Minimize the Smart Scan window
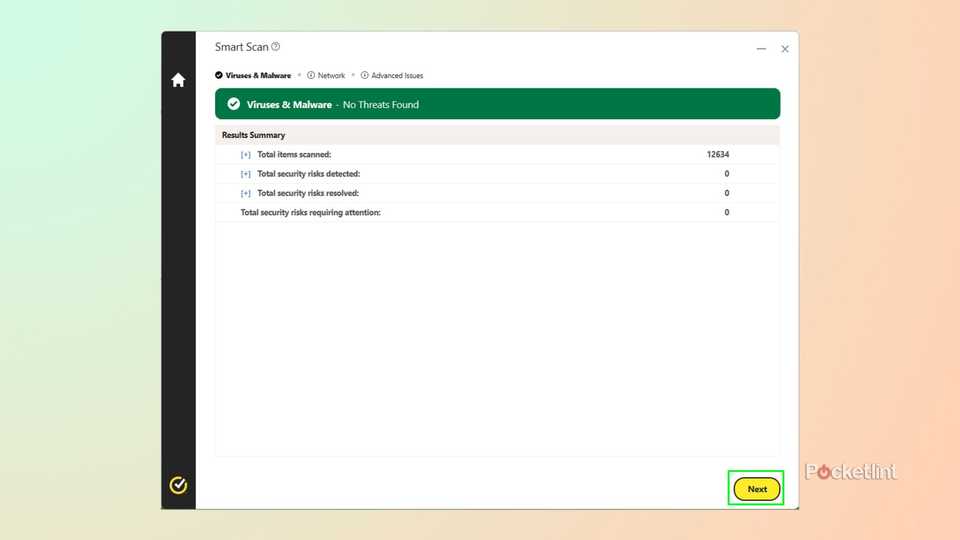Screen dimensions: 960x540 click(761, 49)
